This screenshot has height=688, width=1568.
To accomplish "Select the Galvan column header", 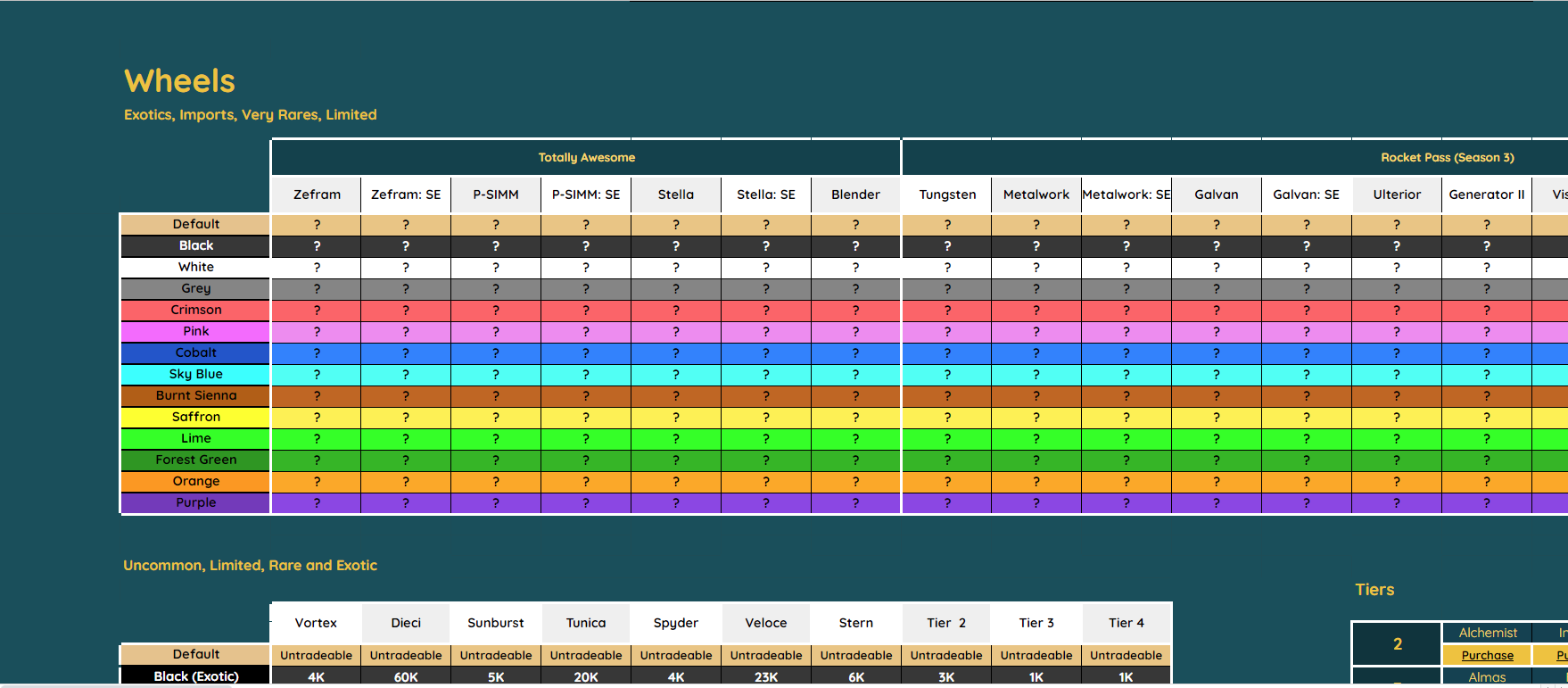I will (x=1217, y=195).
